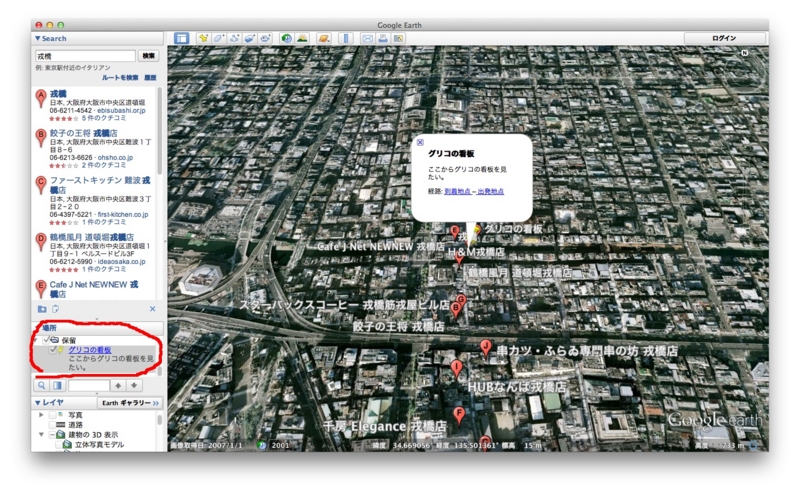
Task: Open the ohsho.co.jp website link
Action: pos(115,158)
